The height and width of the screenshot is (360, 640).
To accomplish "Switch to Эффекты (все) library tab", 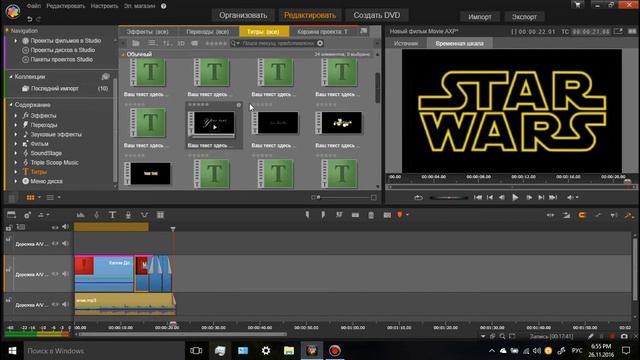I will 147,31.
